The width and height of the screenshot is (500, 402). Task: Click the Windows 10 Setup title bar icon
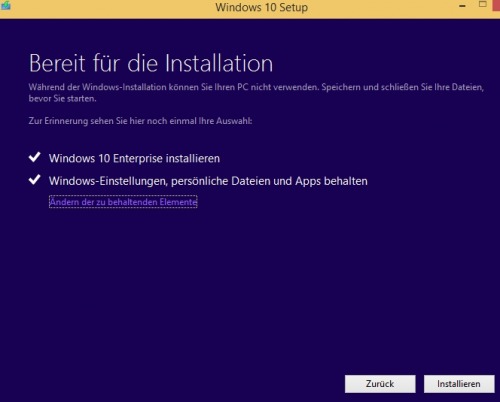click(x=6, y=6)
